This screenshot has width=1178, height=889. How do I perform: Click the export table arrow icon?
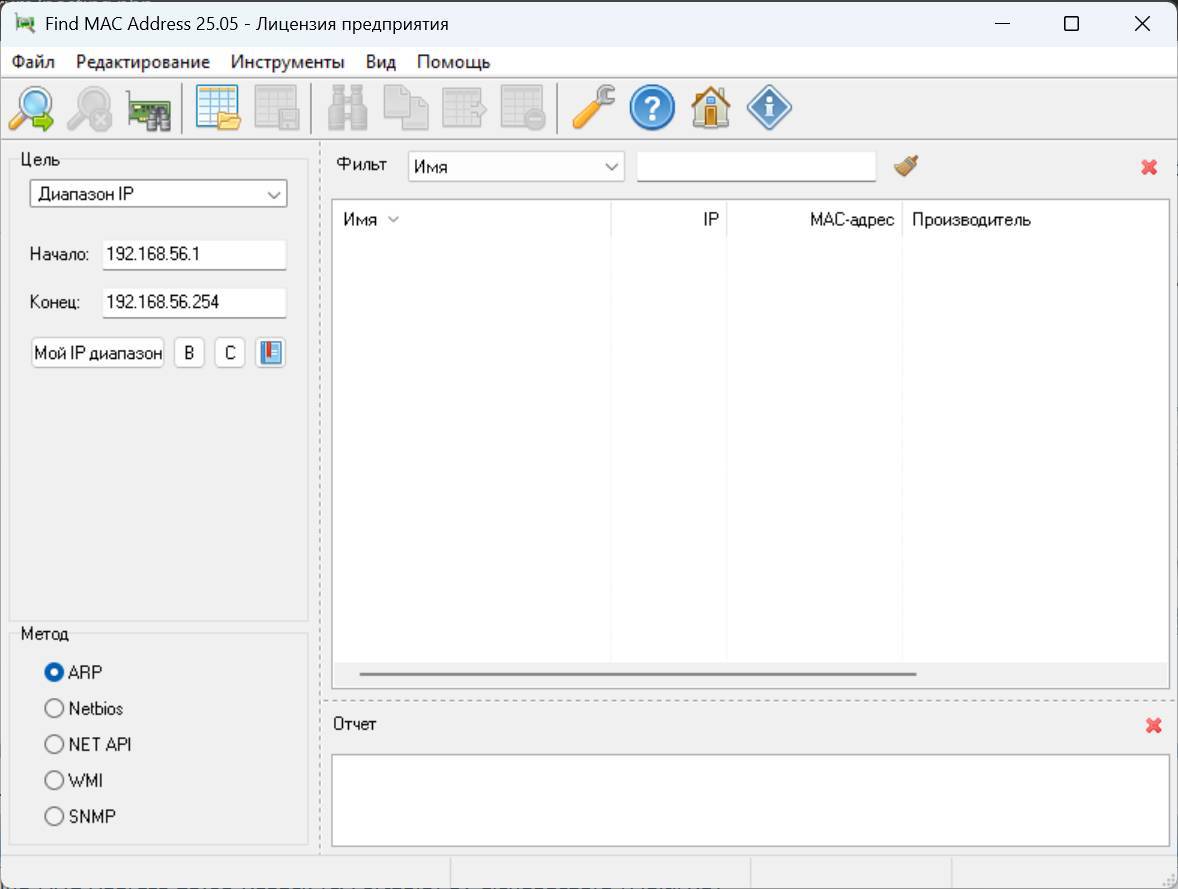464,108
